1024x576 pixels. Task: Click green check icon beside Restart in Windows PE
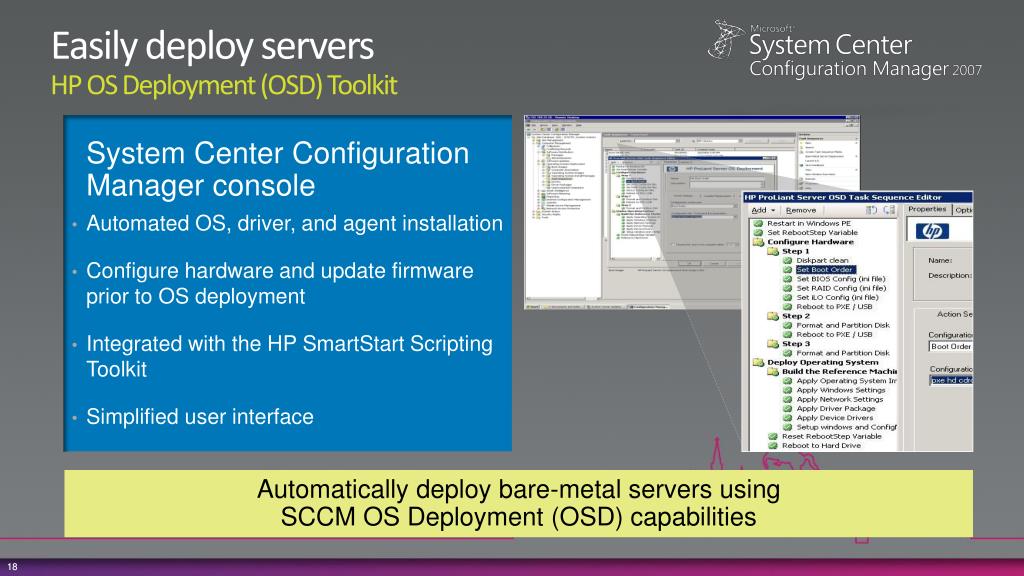point(759,223)
